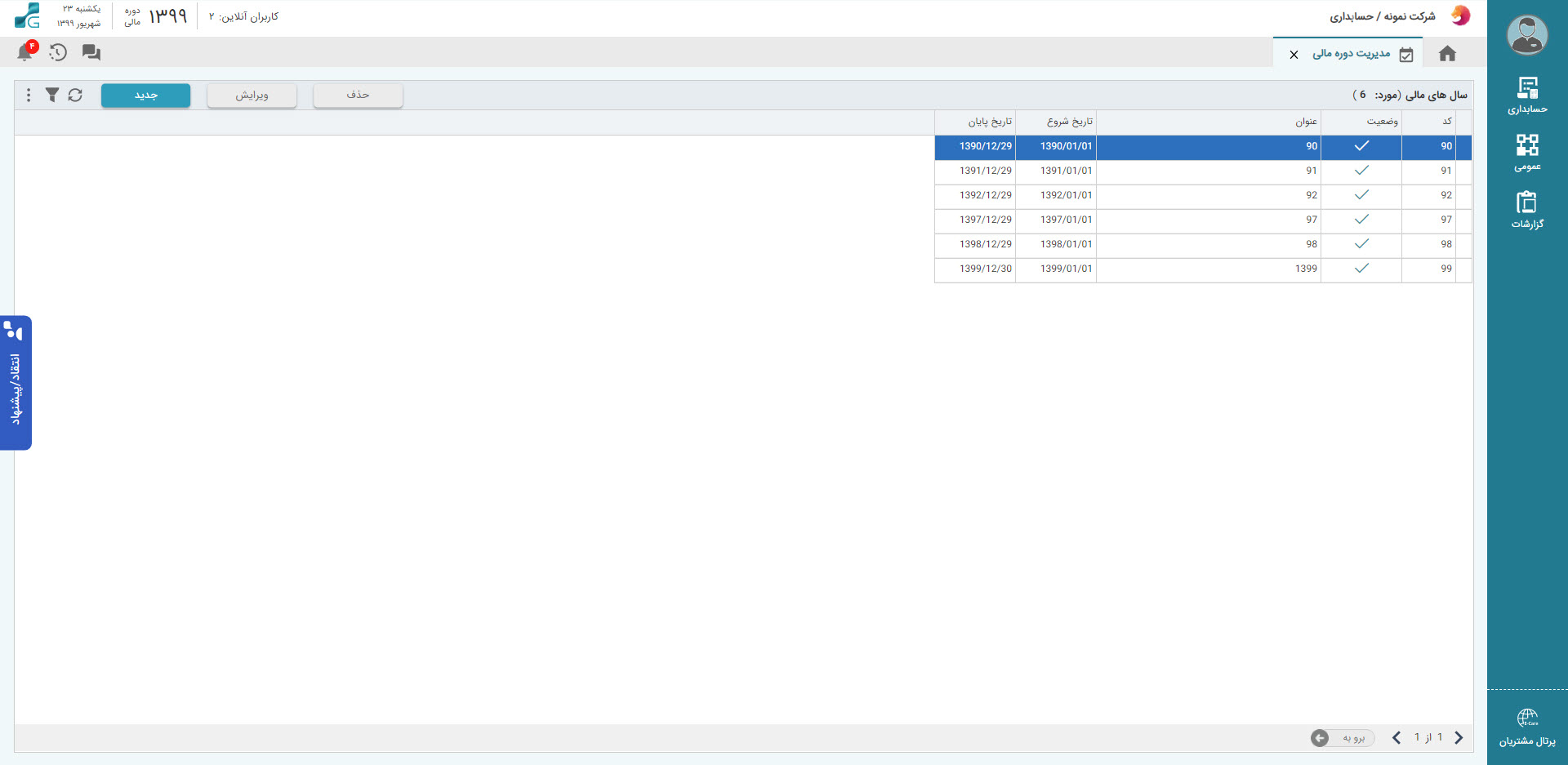Click status checkmark in row 98
This screenshot has height=765, width=1568.
click(1361, 244)
